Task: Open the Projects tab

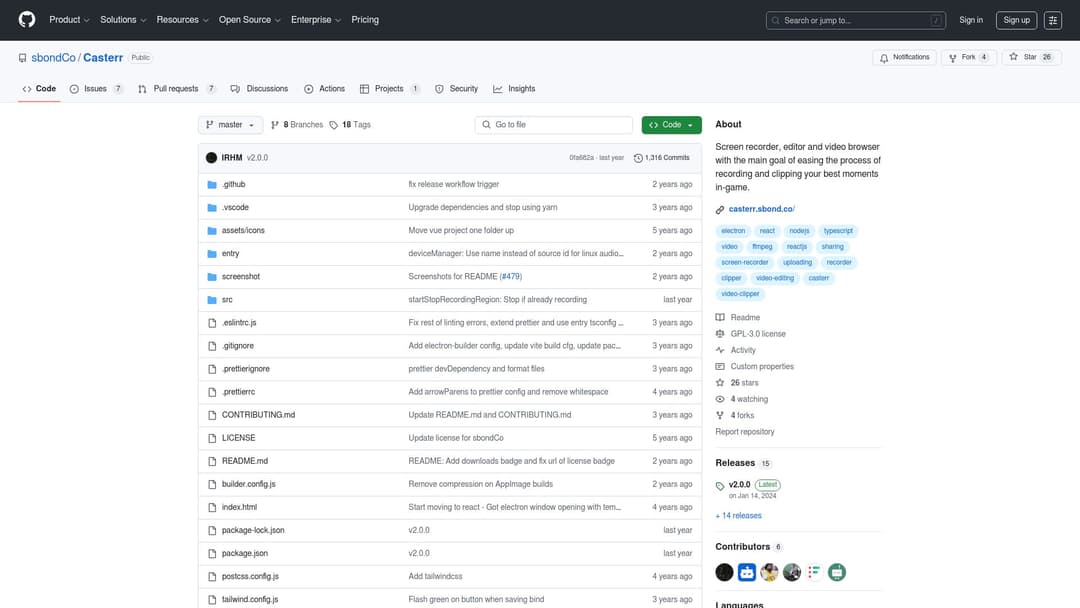Action: [389, 89]
